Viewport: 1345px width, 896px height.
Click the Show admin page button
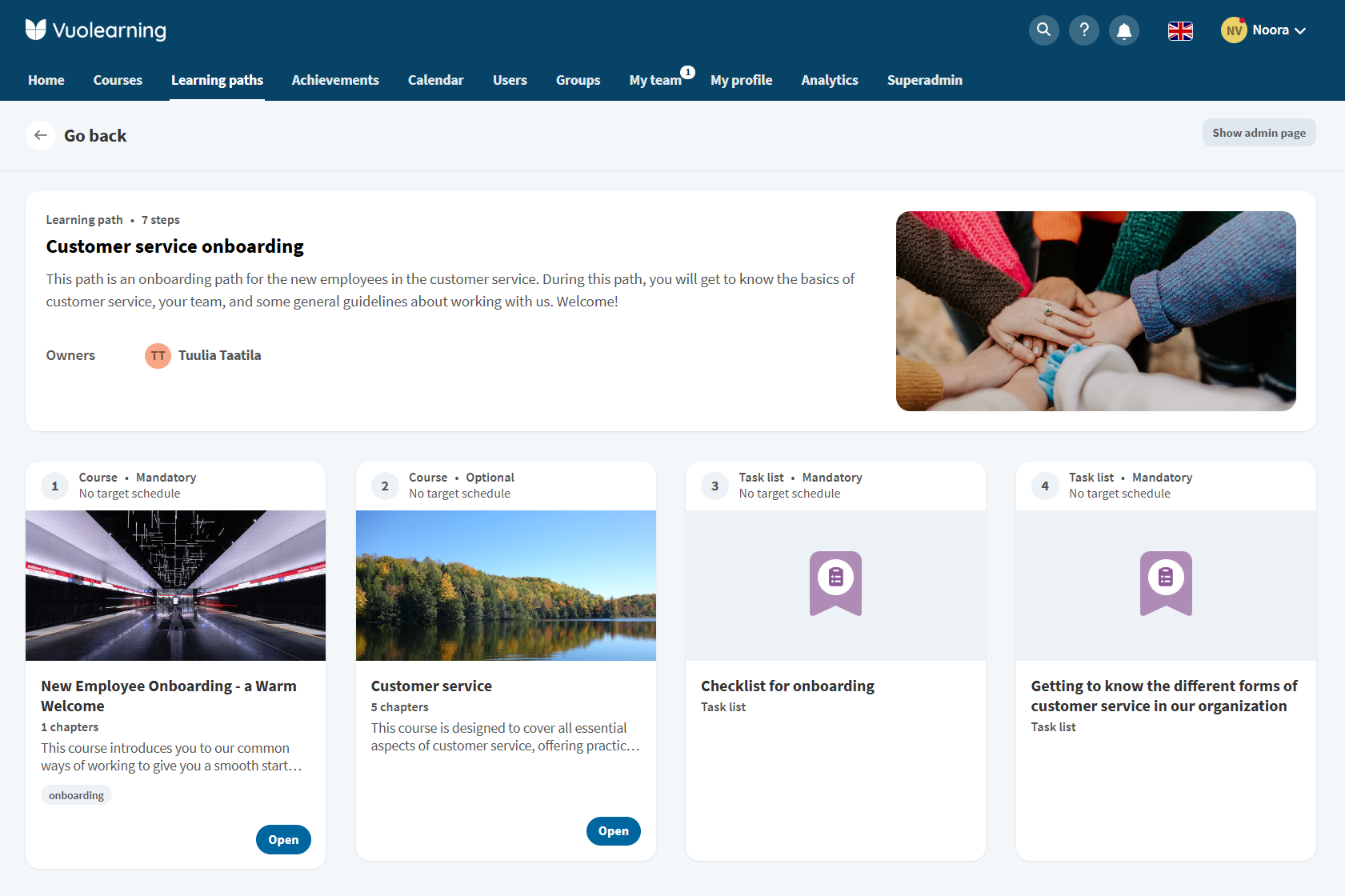[1259, 133]
